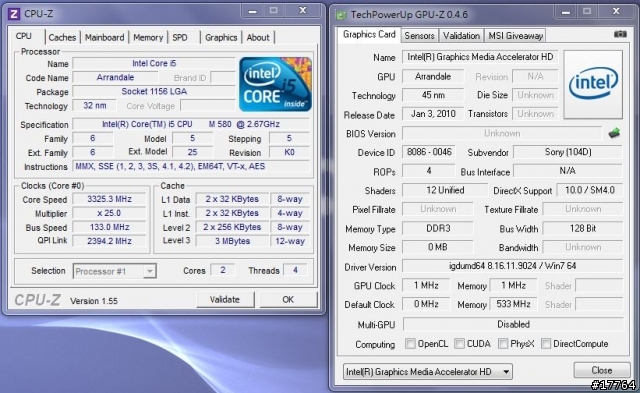Open the Graphics tab in CPU-Z
Image resolution: width=640 pixels, height=393 pixels.
pos(221,38)
